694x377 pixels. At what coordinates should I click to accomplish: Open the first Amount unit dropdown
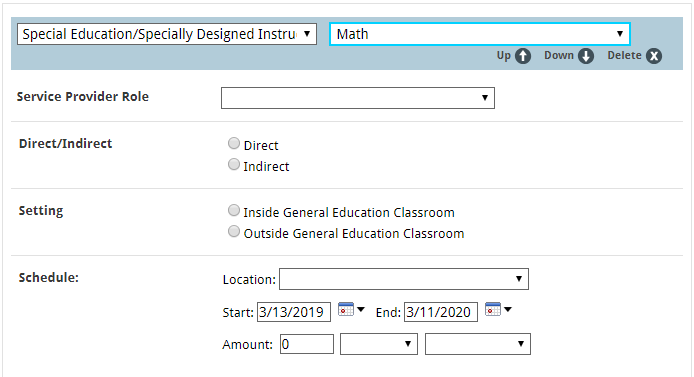[379, 344]
